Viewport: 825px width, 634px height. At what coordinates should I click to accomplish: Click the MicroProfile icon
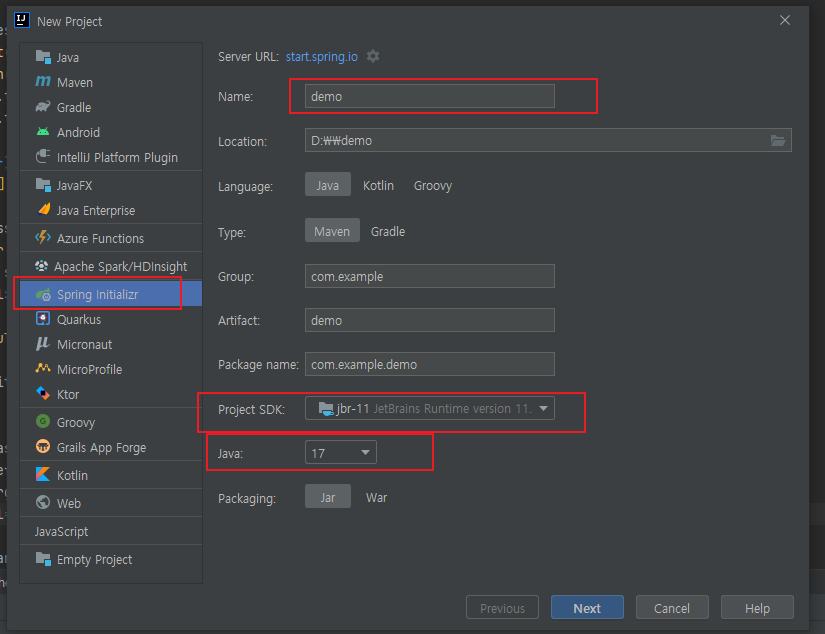43,368
